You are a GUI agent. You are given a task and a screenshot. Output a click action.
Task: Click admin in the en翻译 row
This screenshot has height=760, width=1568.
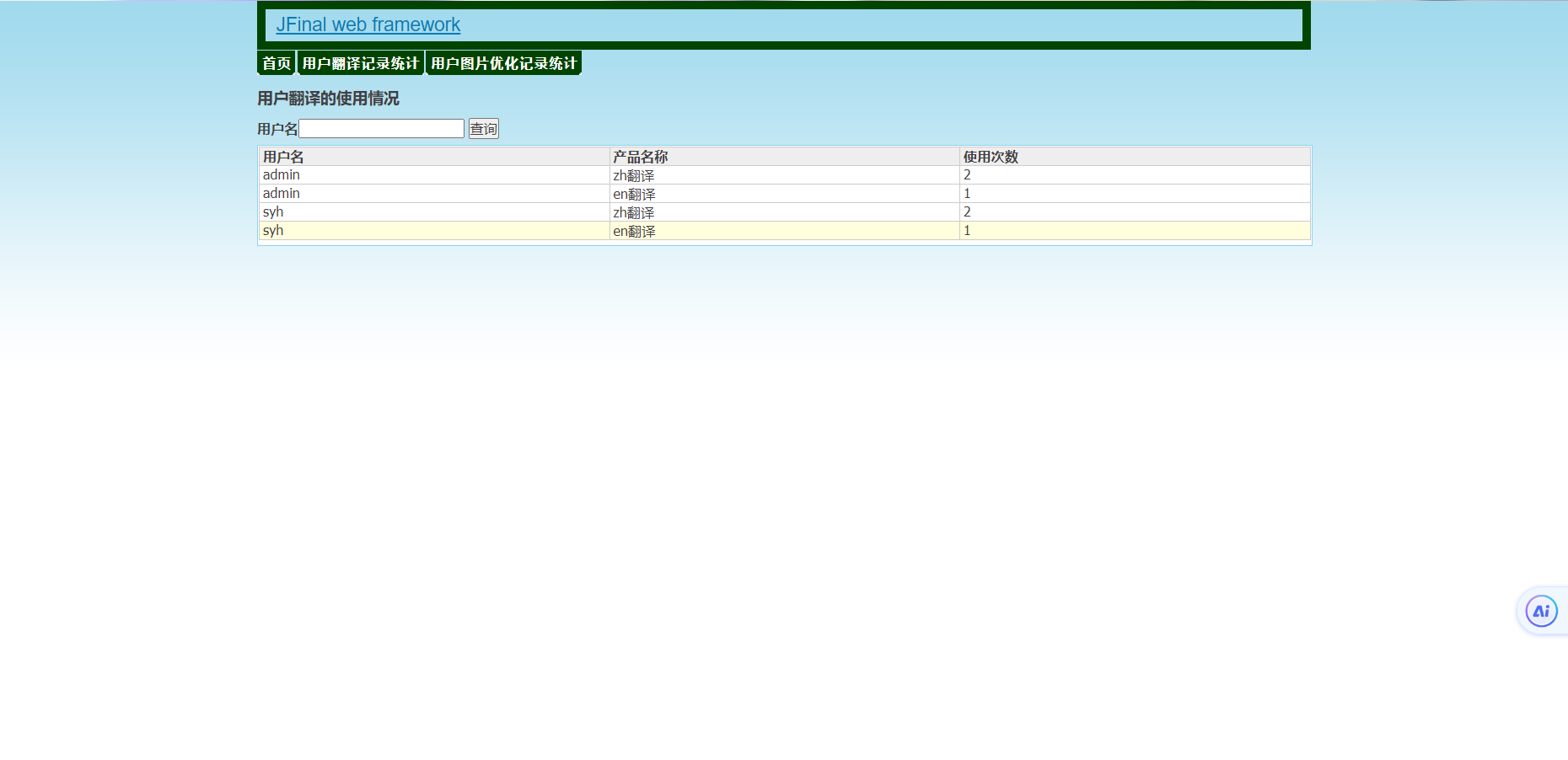click(282, 194)
